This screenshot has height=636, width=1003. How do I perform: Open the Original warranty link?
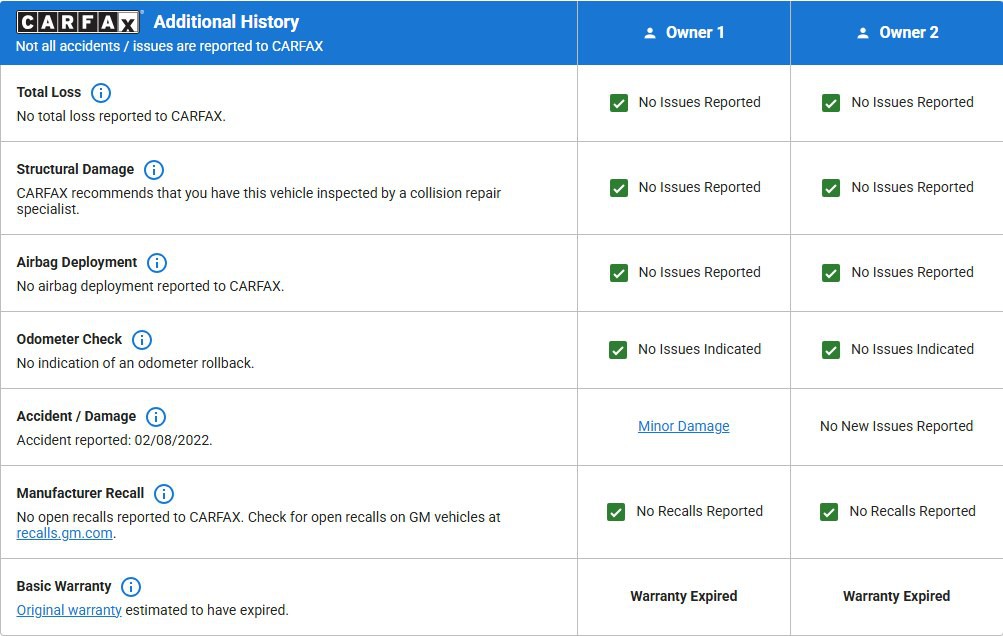69,610
